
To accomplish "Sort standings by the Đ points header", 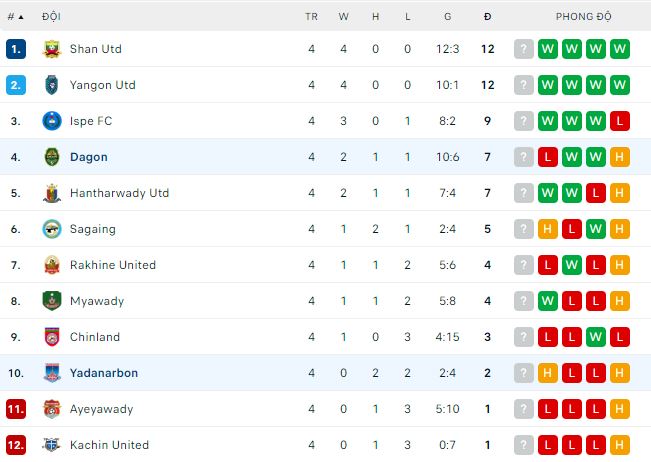I will (487, 17).
